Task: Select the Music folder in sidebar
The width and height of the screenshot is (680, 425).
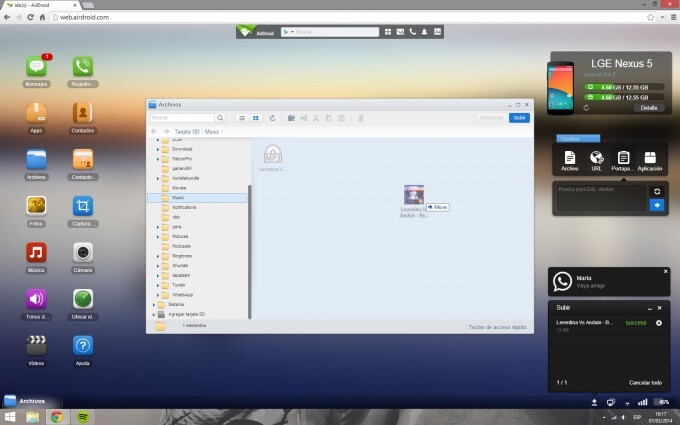Action: [x=178, y=197]
